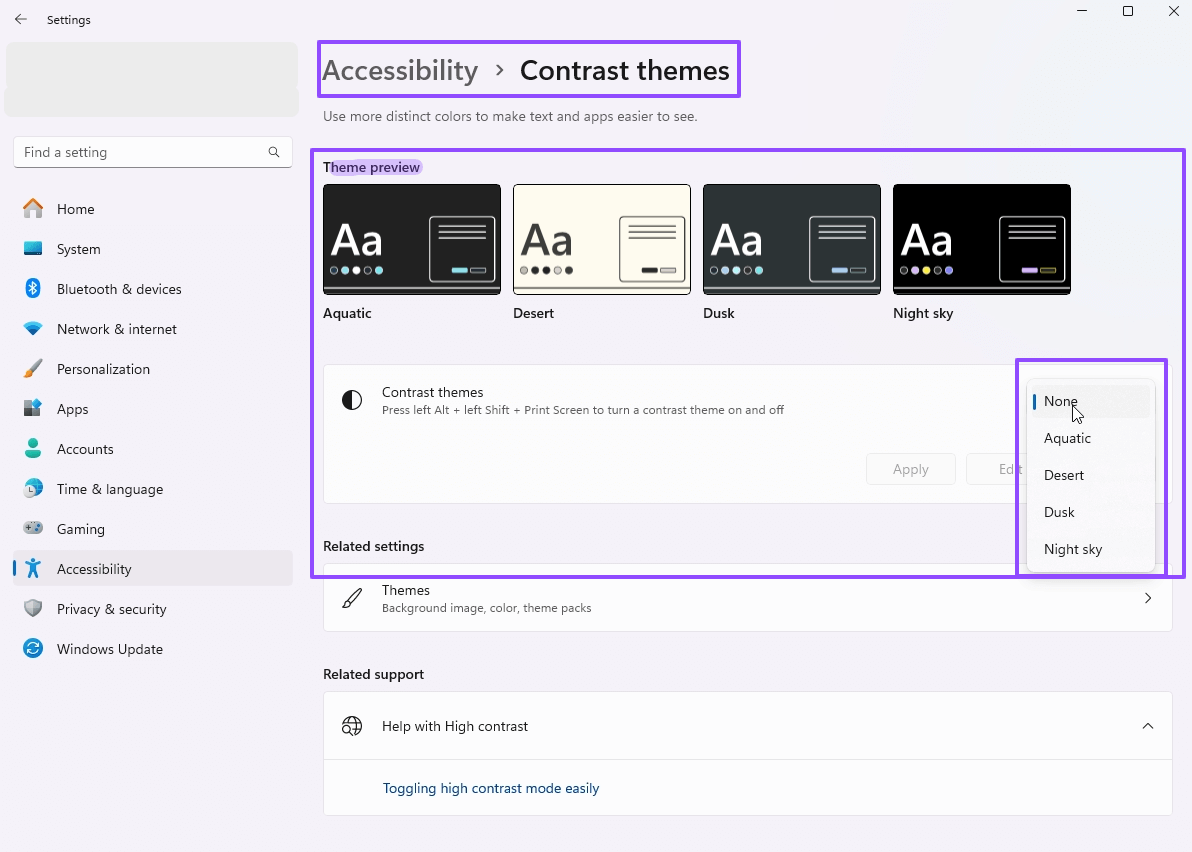Click the Windows Update icon
This screenshot has height=852, width=1192.
pos(33,649)
